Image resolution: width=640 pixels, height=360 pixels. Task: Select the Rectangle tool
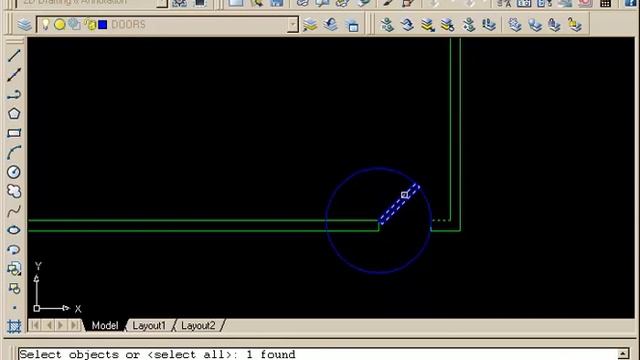pos(14,133)
